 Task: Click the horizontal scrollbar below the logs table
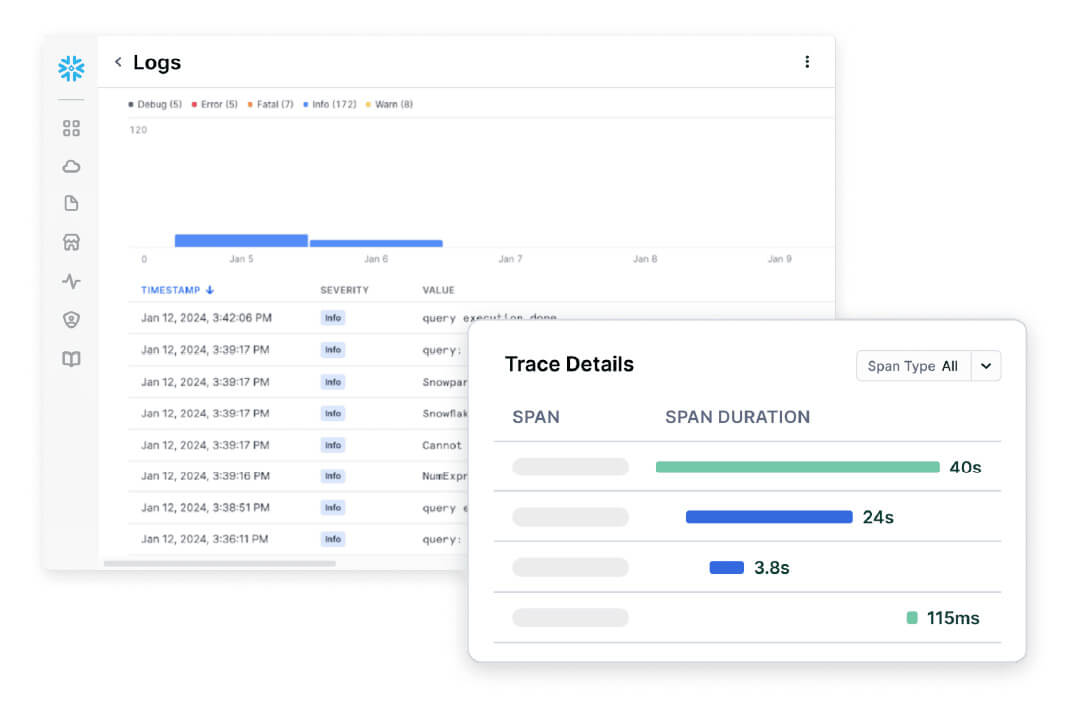[x=220, y=564]
